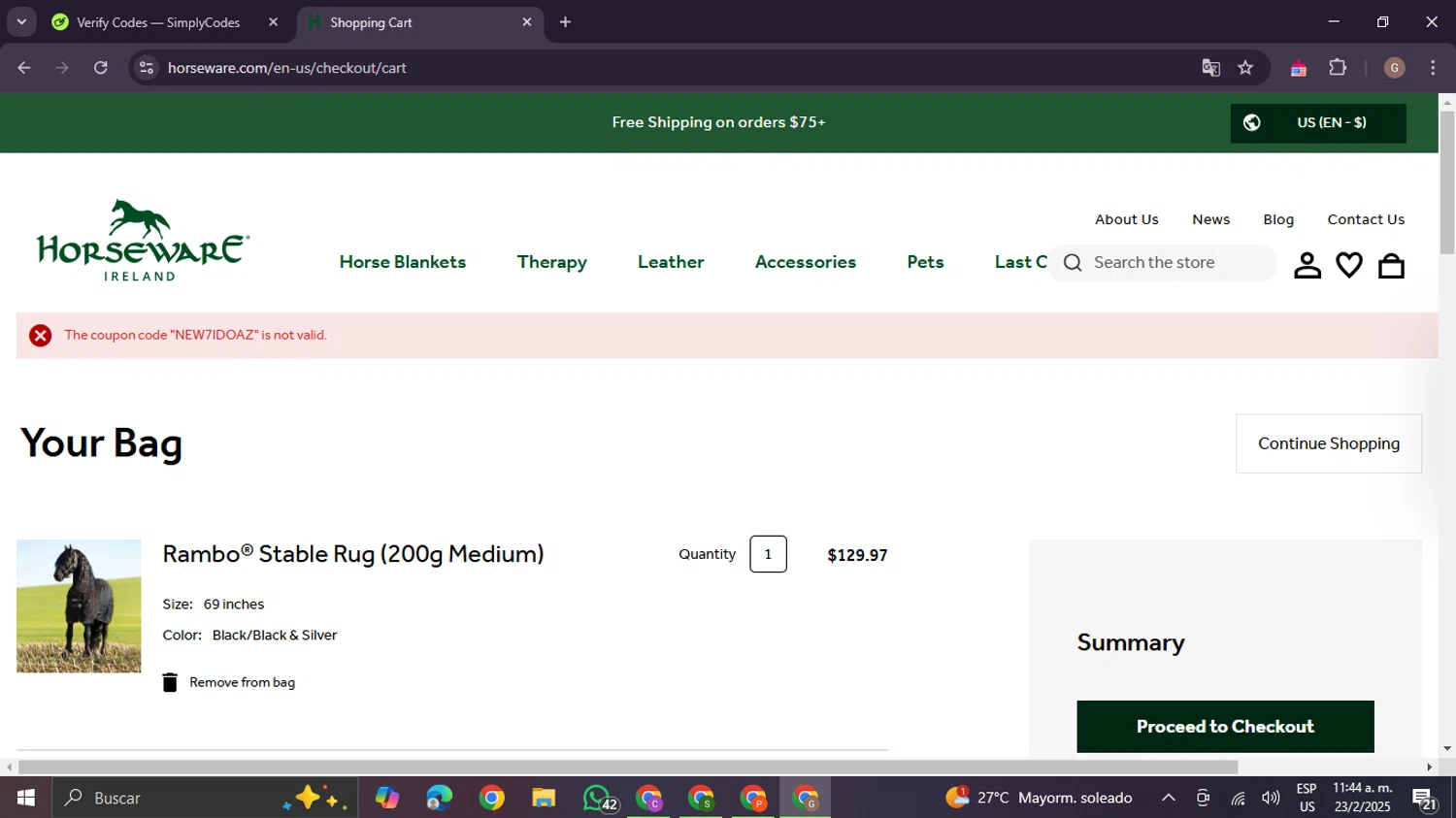This screenshot has width=1456, height=818.
Task: Click the invalid coupon message text
Action: (x=196, y=335)
